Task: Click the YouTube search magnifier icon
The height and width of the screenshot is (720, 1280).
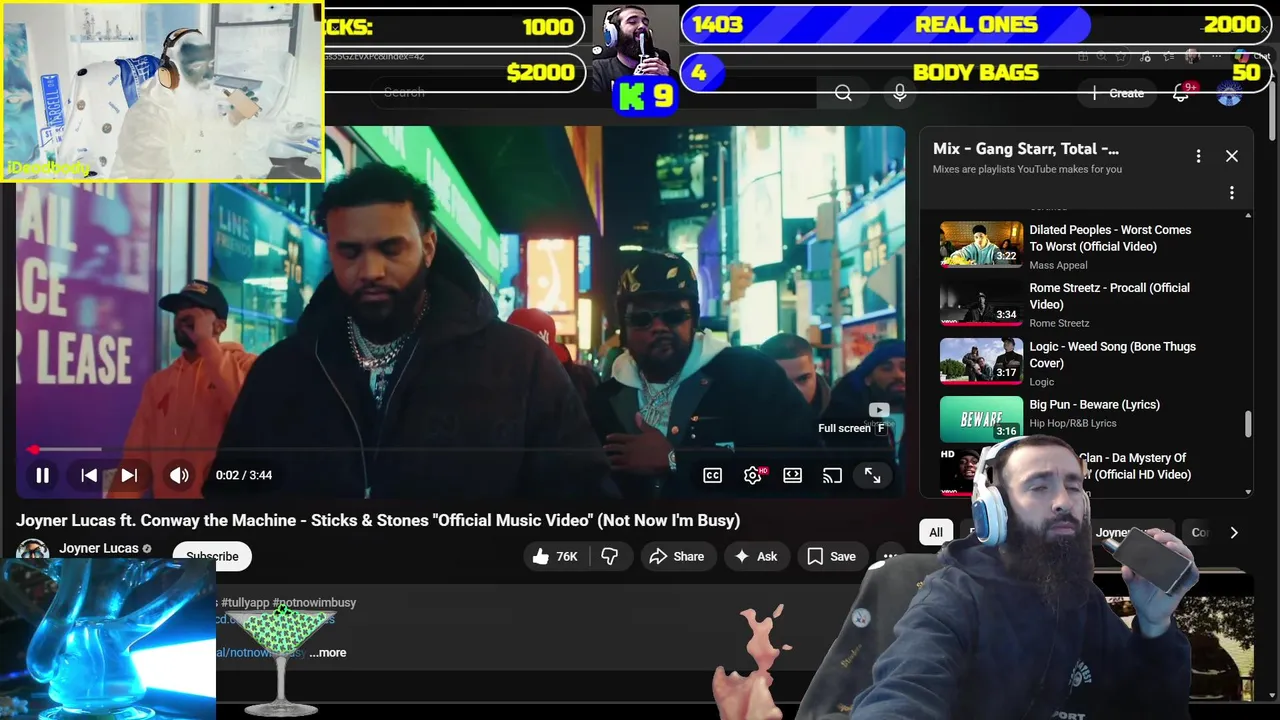Action: (x=843, y=93)
